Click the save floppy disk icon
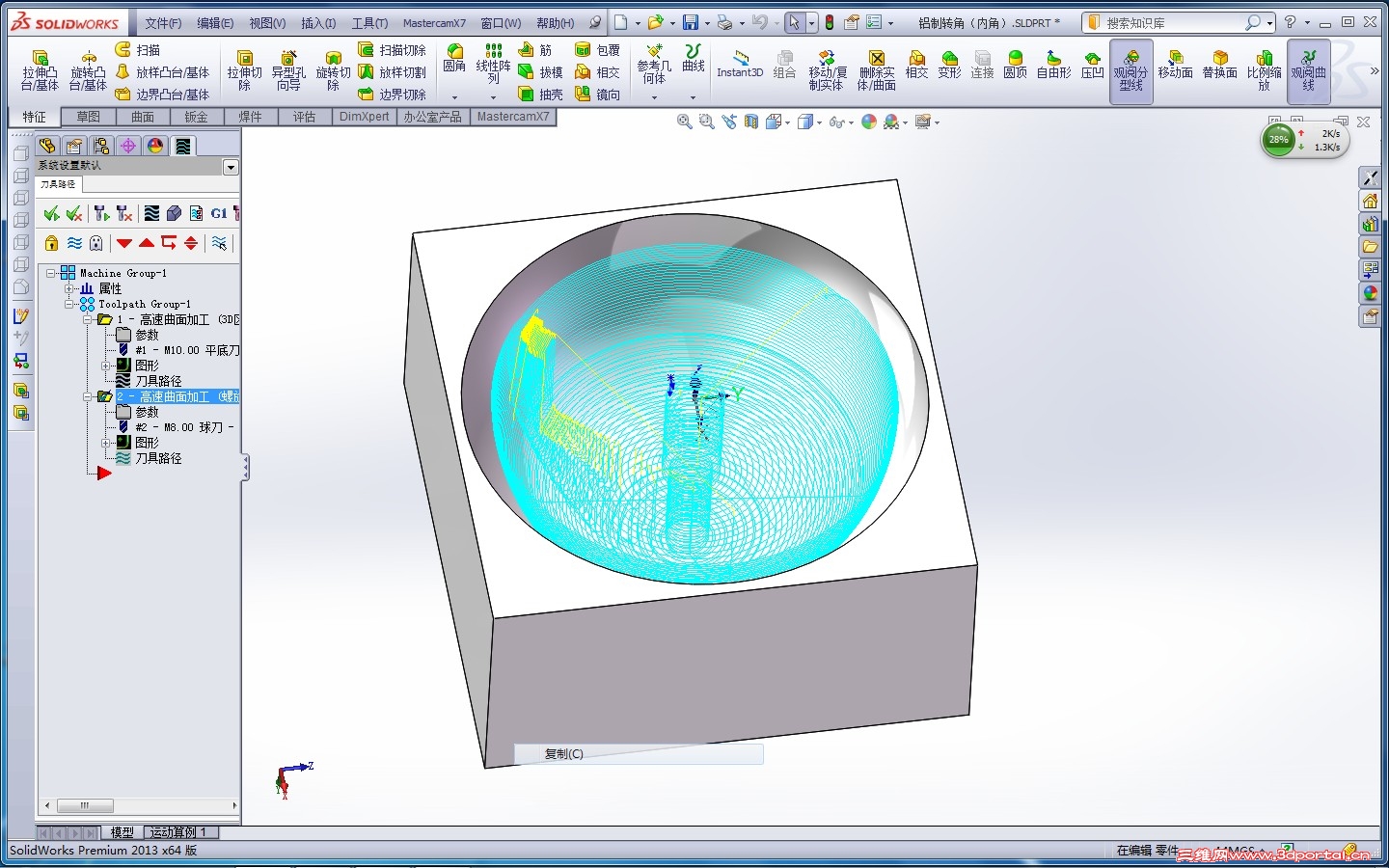Screen dimensions: 1389x868 point(690,22)
